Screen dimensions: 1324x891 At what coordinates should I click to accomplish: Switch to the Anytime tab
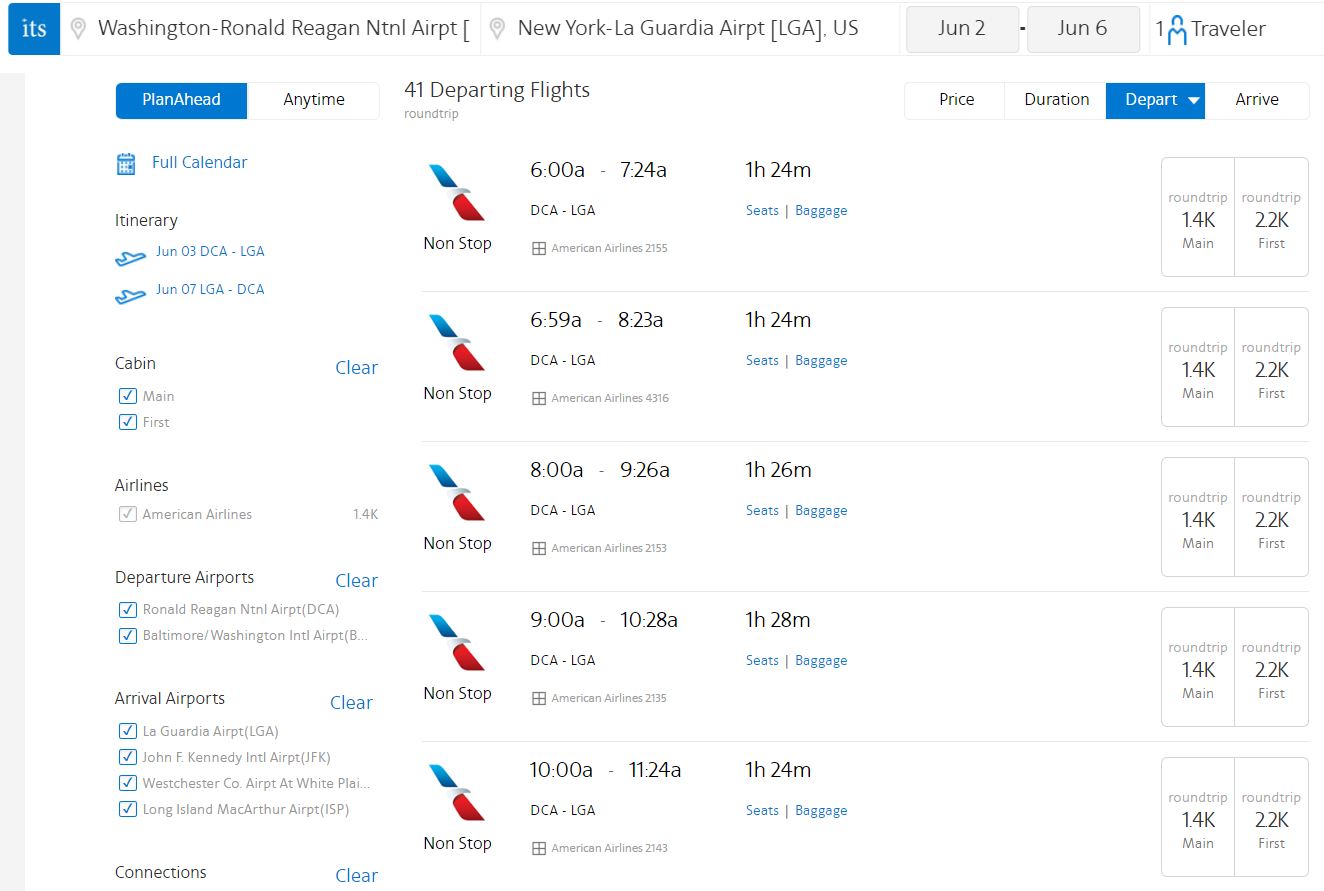tap(313, 100)
